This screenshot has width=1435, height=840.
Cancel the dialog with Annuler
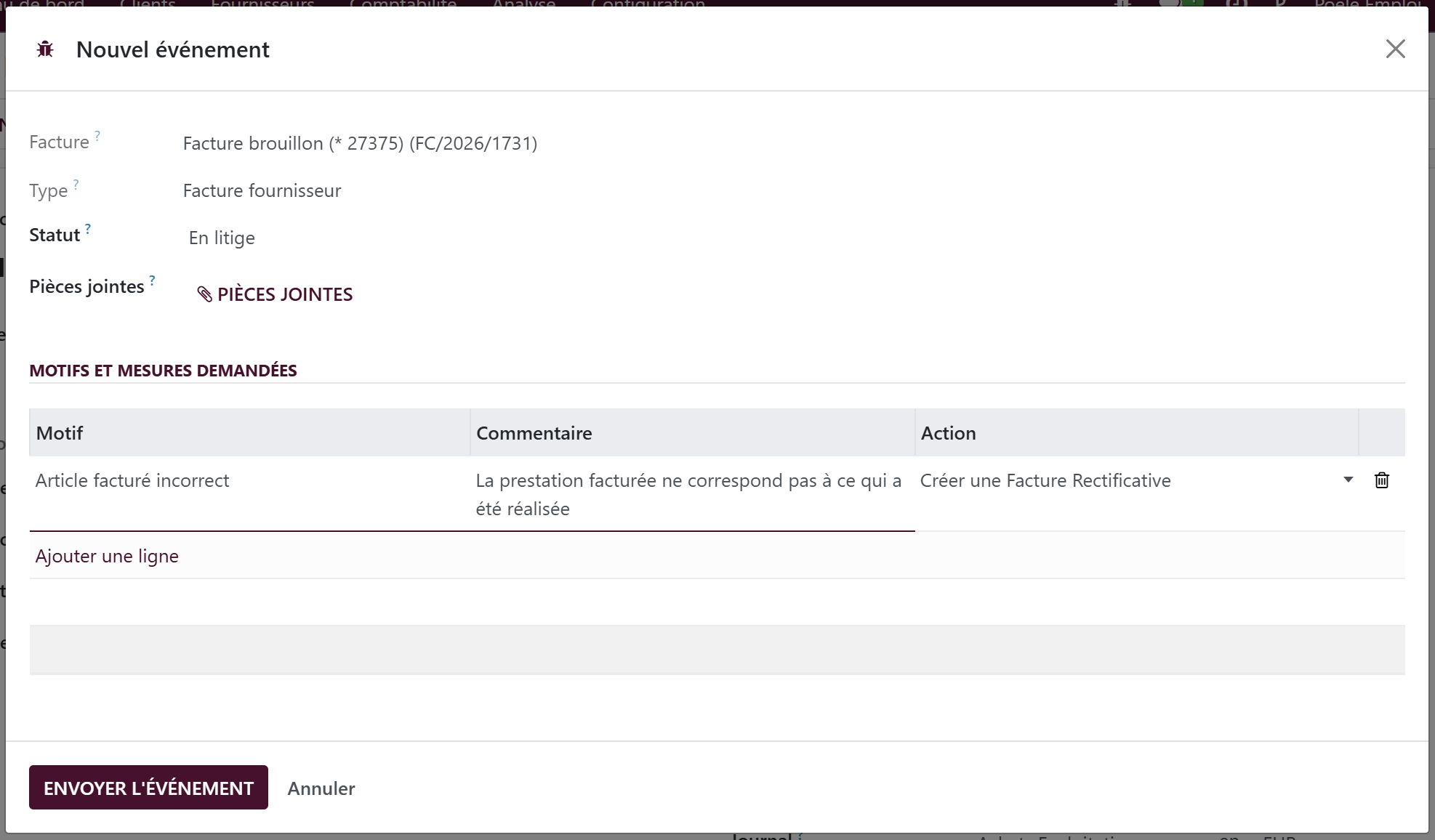pos(321,788)
